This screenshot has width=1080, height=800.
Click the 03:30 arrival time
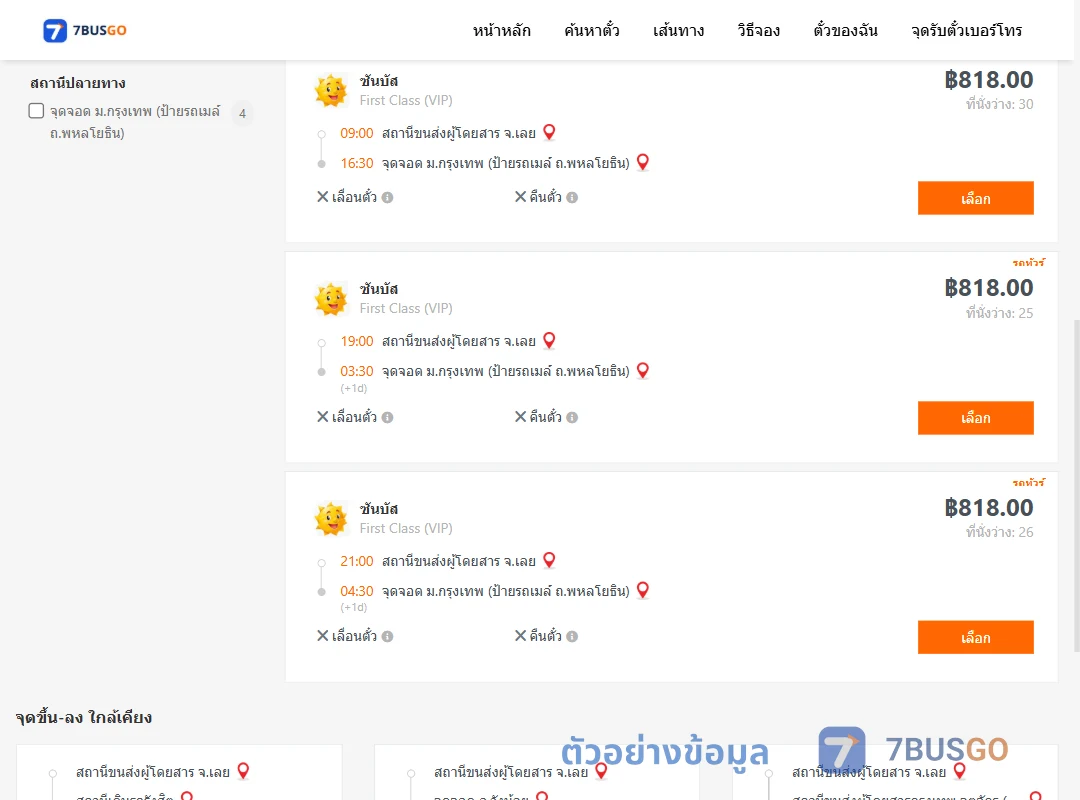pos(357,371)
